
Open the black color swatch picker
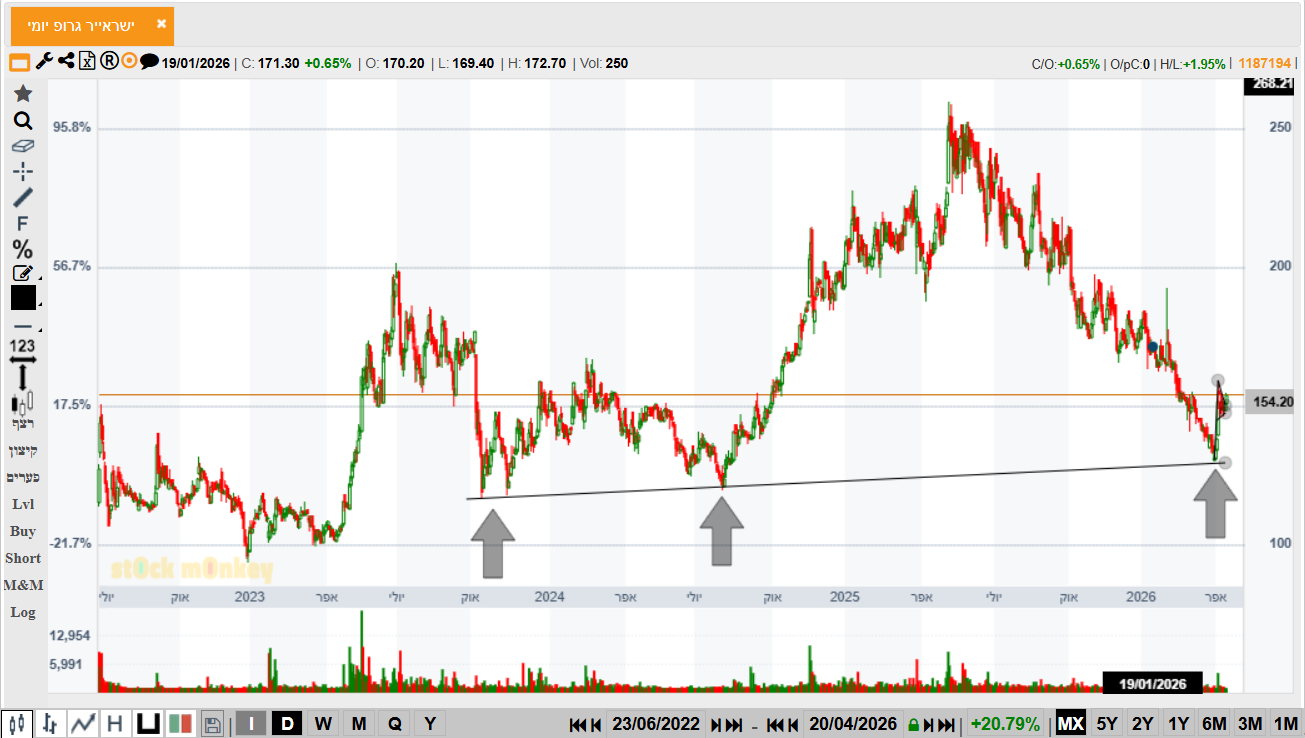pyautogui.click(x=23, y=298)
